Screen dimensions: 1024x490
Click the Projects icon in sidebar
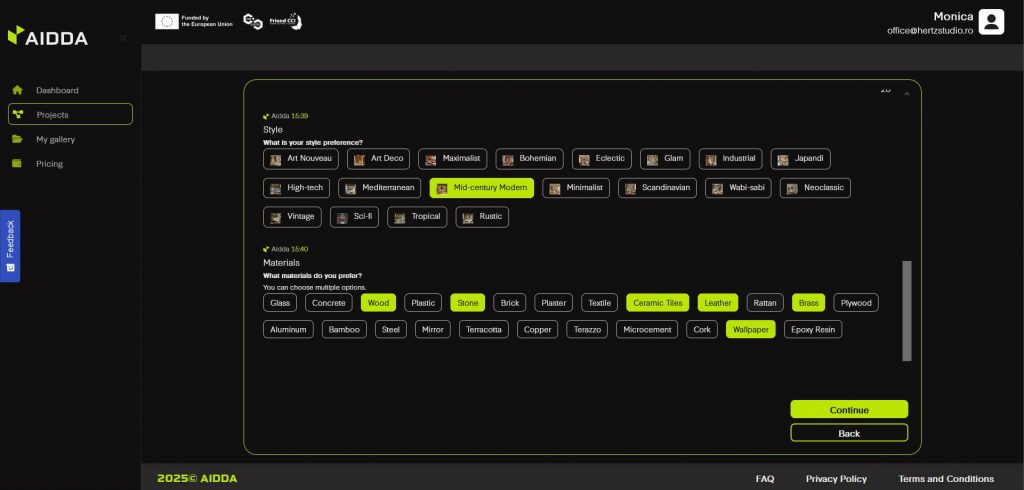tap(18, 114)
